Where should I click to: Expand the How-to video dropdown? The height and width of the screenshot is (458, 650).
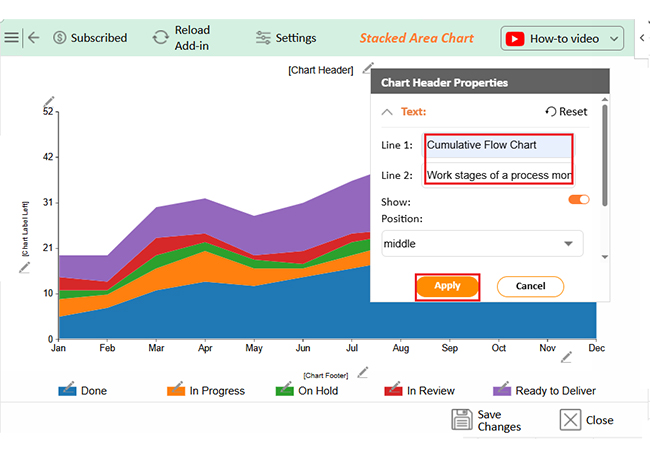point(612,39)
